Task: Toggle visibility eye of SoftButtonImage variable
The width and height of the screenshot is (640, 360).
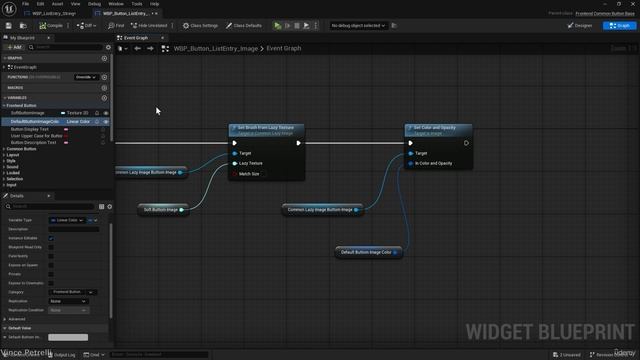Action: [x=106, y=113]
